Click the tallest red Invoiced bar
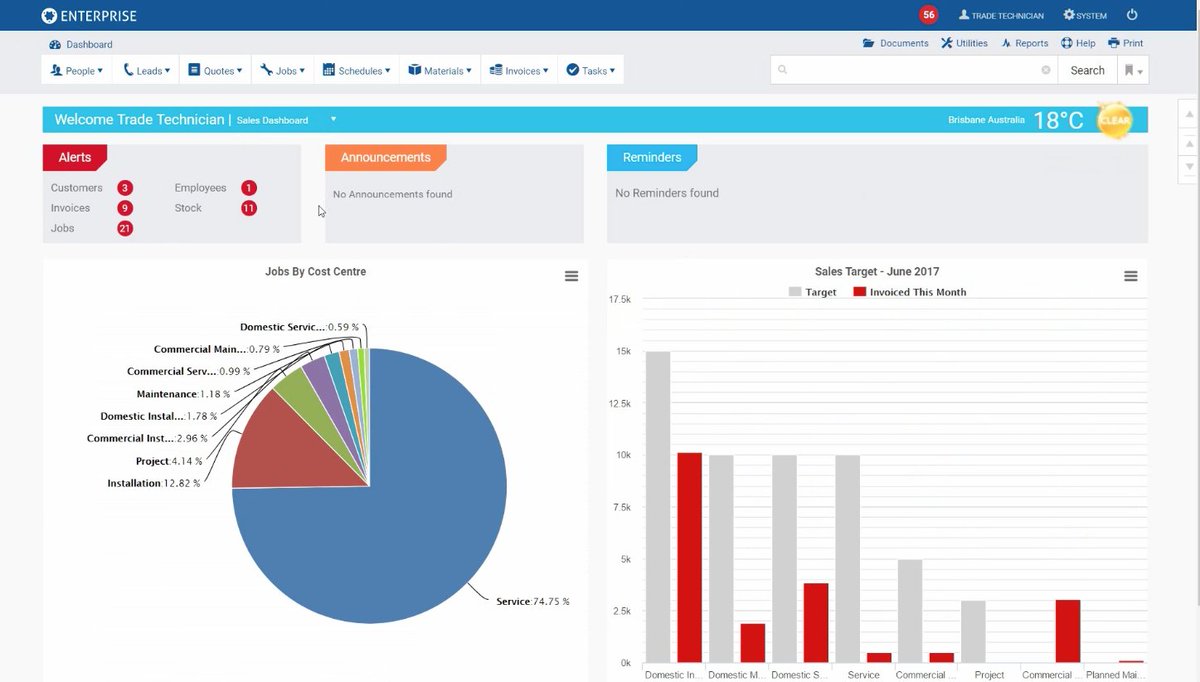 coord(690,558)
